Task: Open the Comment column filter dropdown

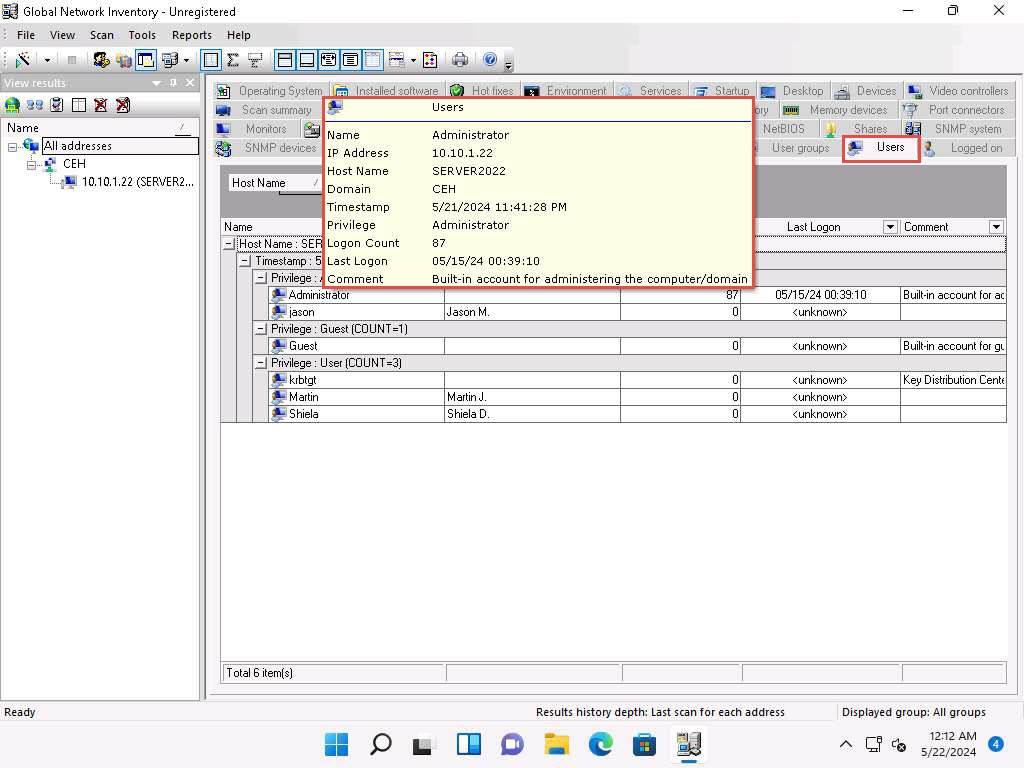Action: (995, 227)
